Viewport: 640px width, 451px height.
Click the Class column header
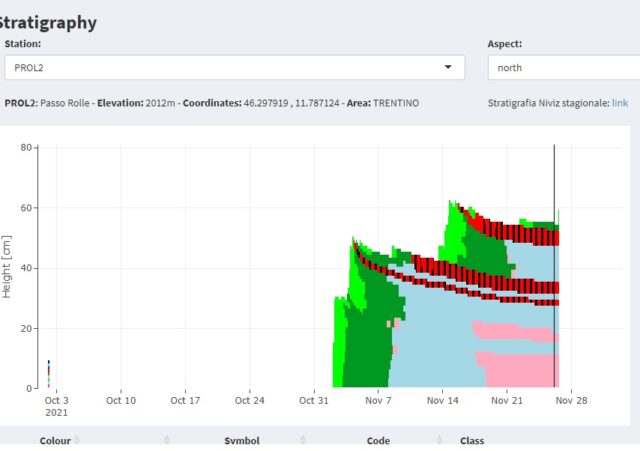tap(472, 441)
